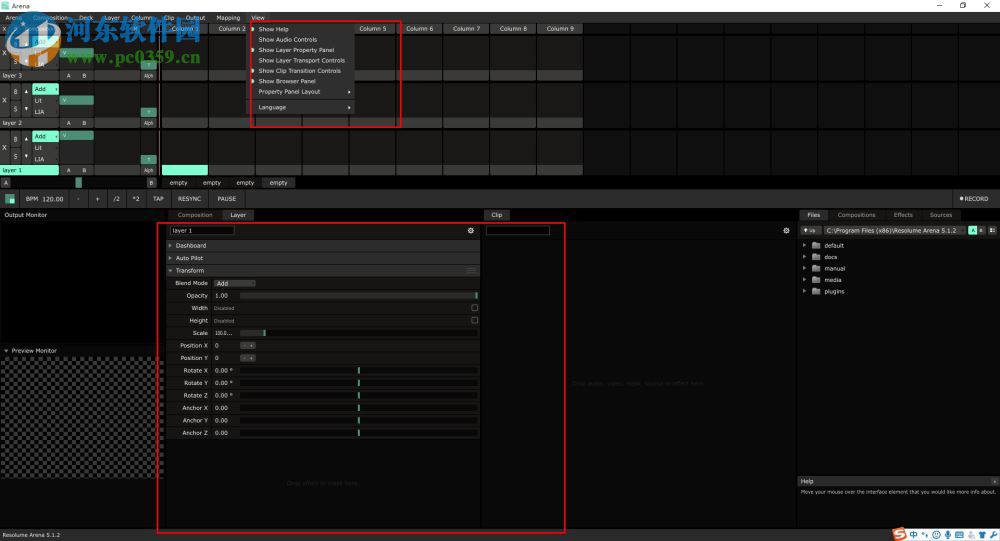
Task: Move layer 1 down with arrow
Action: pos(26,156)
